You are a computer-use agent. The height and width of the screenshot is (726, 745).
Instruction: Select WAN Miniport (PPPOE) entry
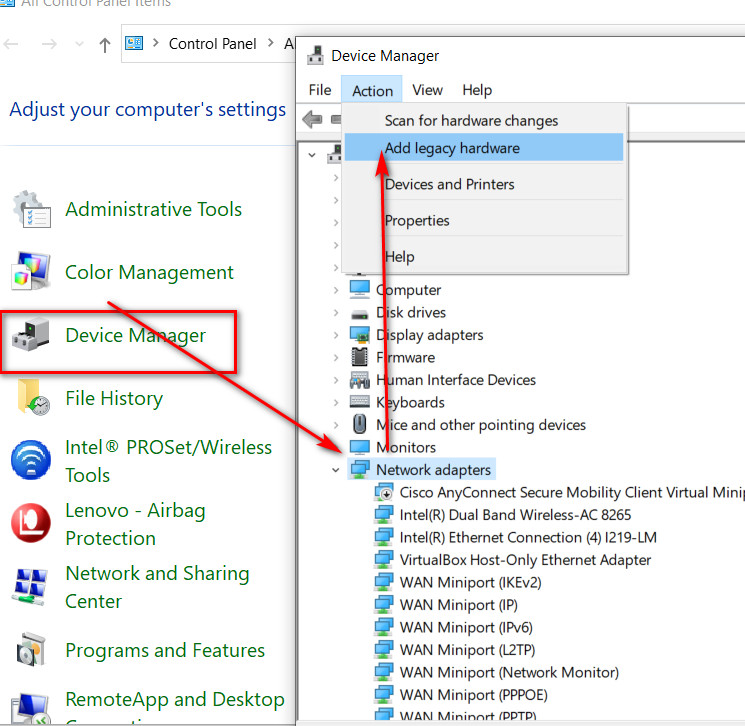[x=473, y=695]
